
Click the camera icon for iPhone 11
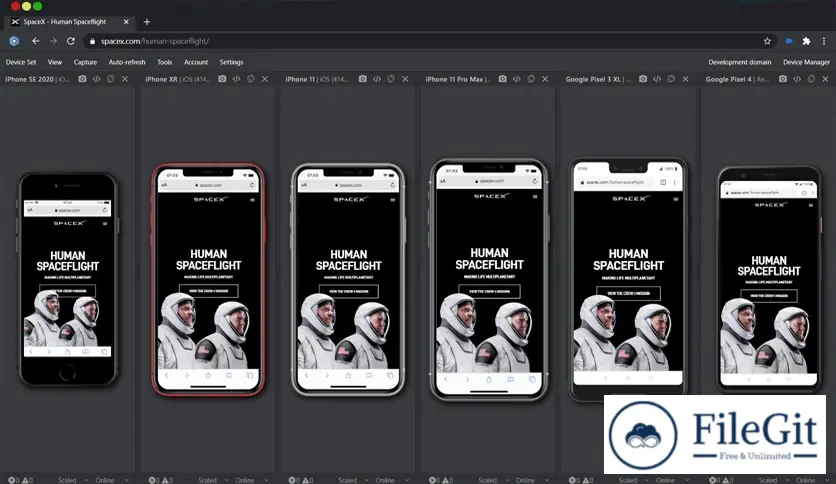tap(363, 79)
